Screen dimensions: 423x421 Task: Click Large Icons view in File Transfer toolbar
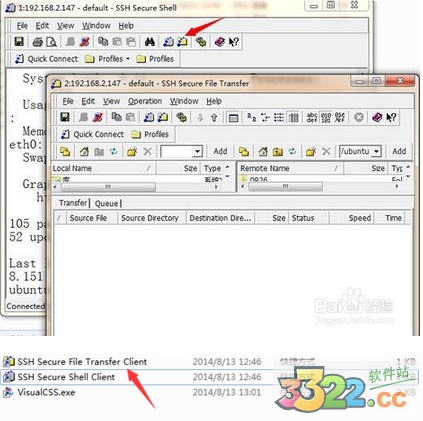click(251, 117)
